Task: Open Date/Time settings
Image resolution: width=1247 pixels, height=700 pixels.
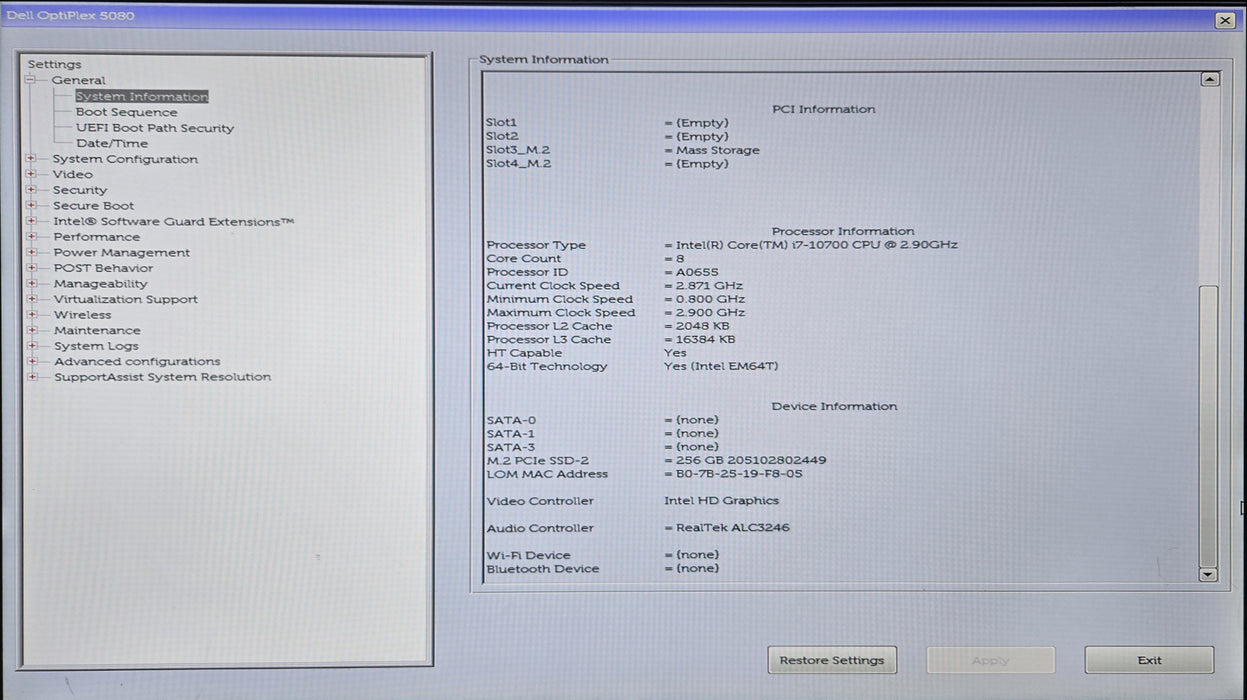Action: point(112,143)
